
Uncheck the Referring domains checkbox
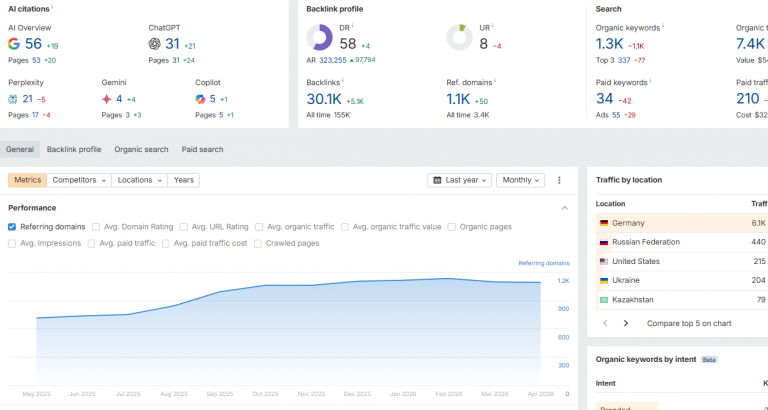pos(12,227)
